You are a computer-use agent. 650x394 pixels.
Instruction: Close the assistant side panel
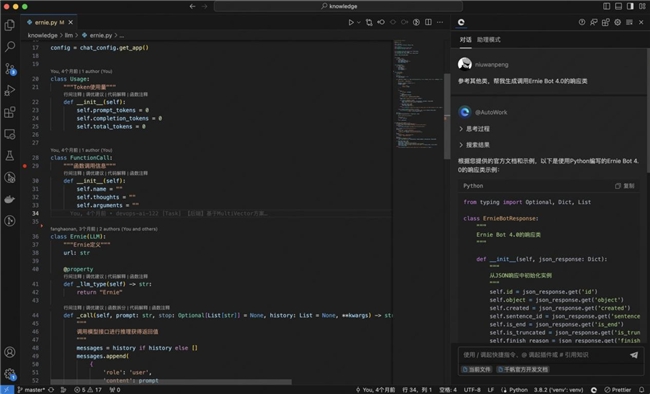click(x=641, y=22)
